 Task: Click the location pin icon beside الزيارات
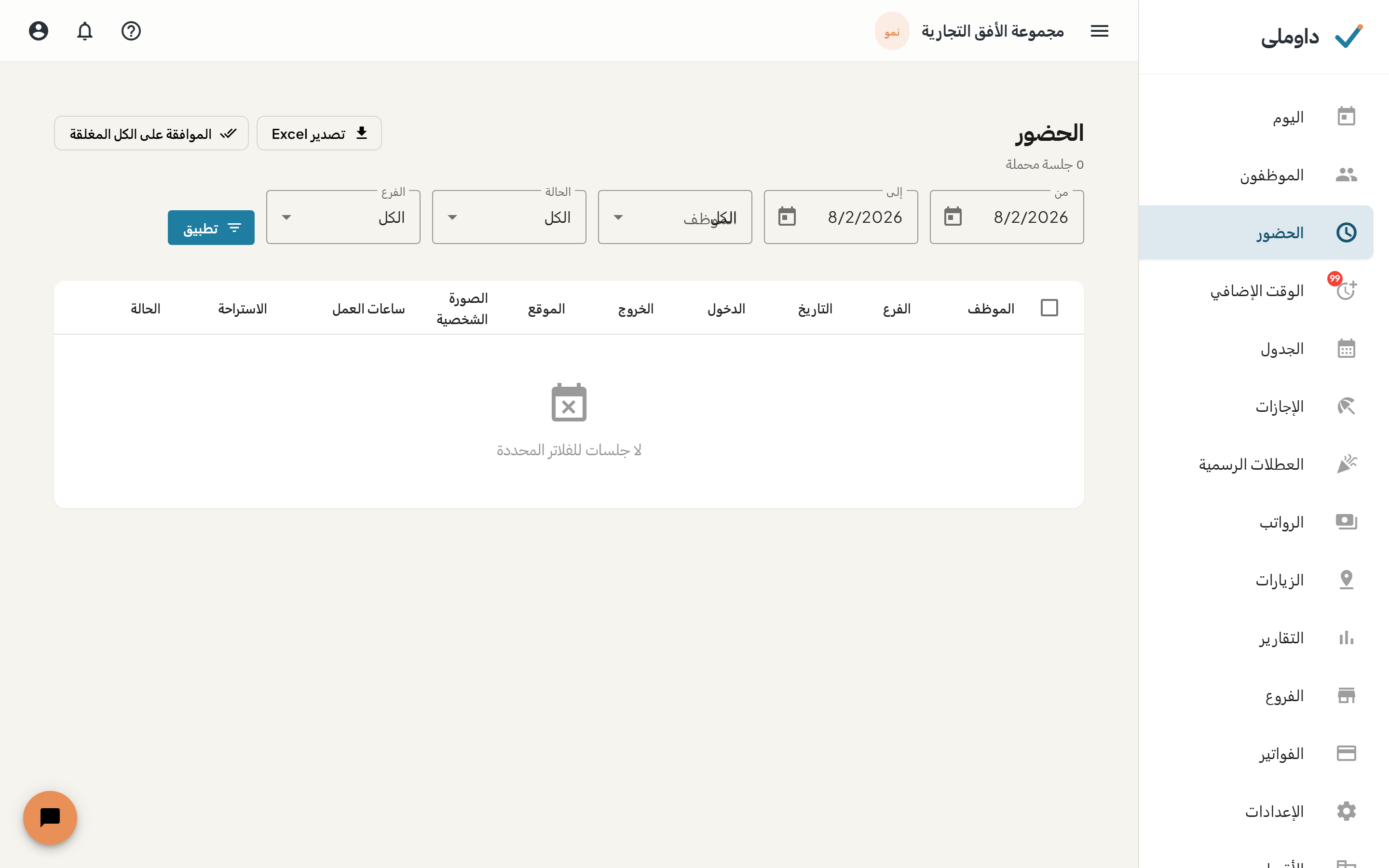tap(1346, 580)
